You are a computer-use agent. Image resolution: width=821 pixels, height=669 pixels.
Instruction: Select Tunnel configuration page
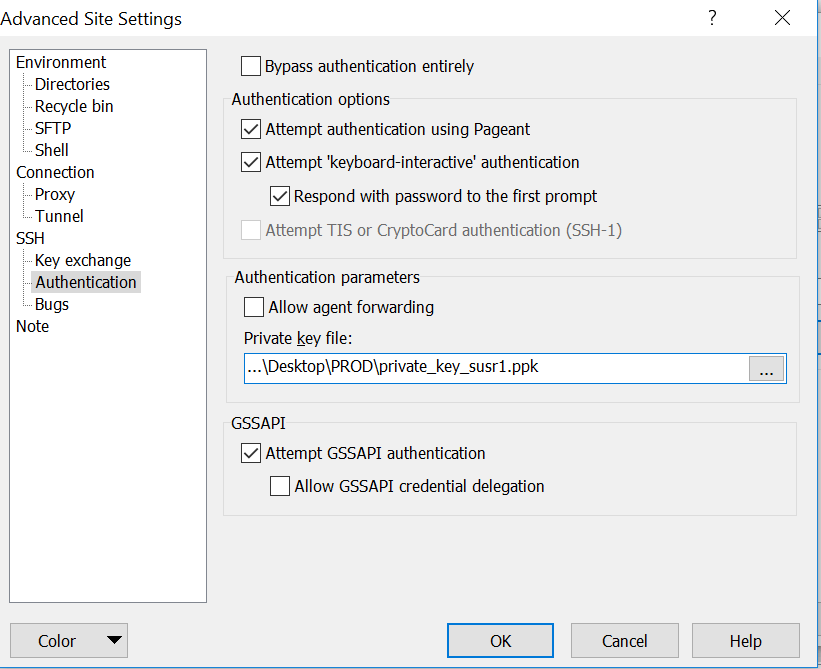coord(59,216)
